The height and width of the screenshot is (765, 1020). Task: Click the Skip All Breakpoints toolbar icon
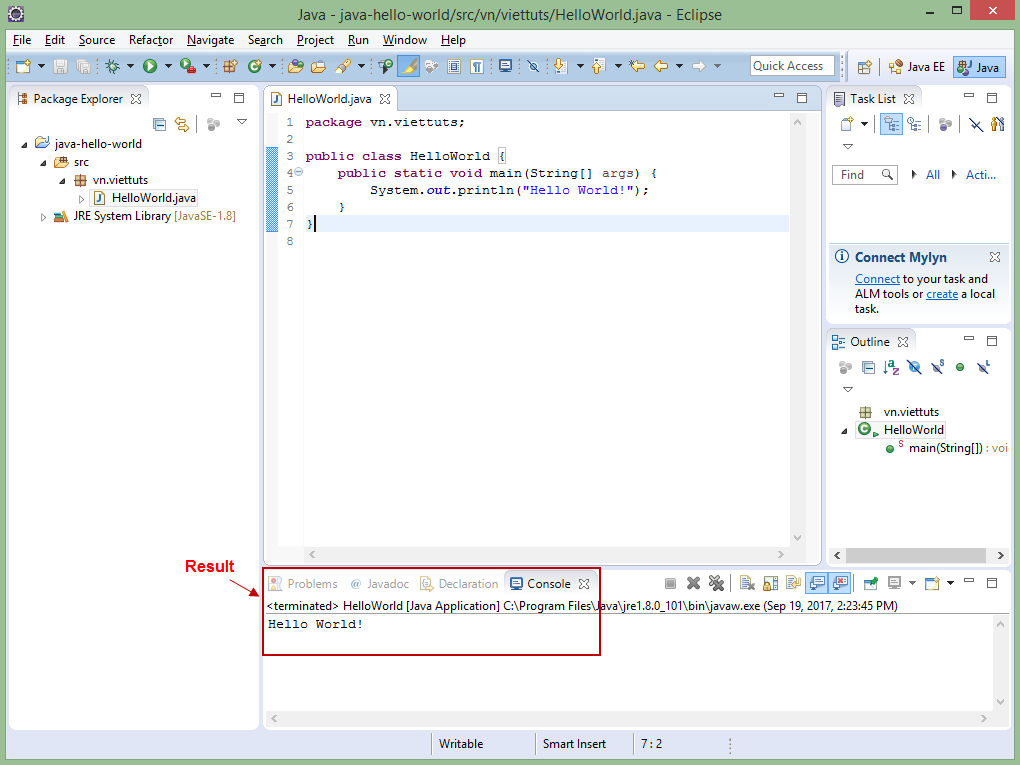click(x=533, y=66)
